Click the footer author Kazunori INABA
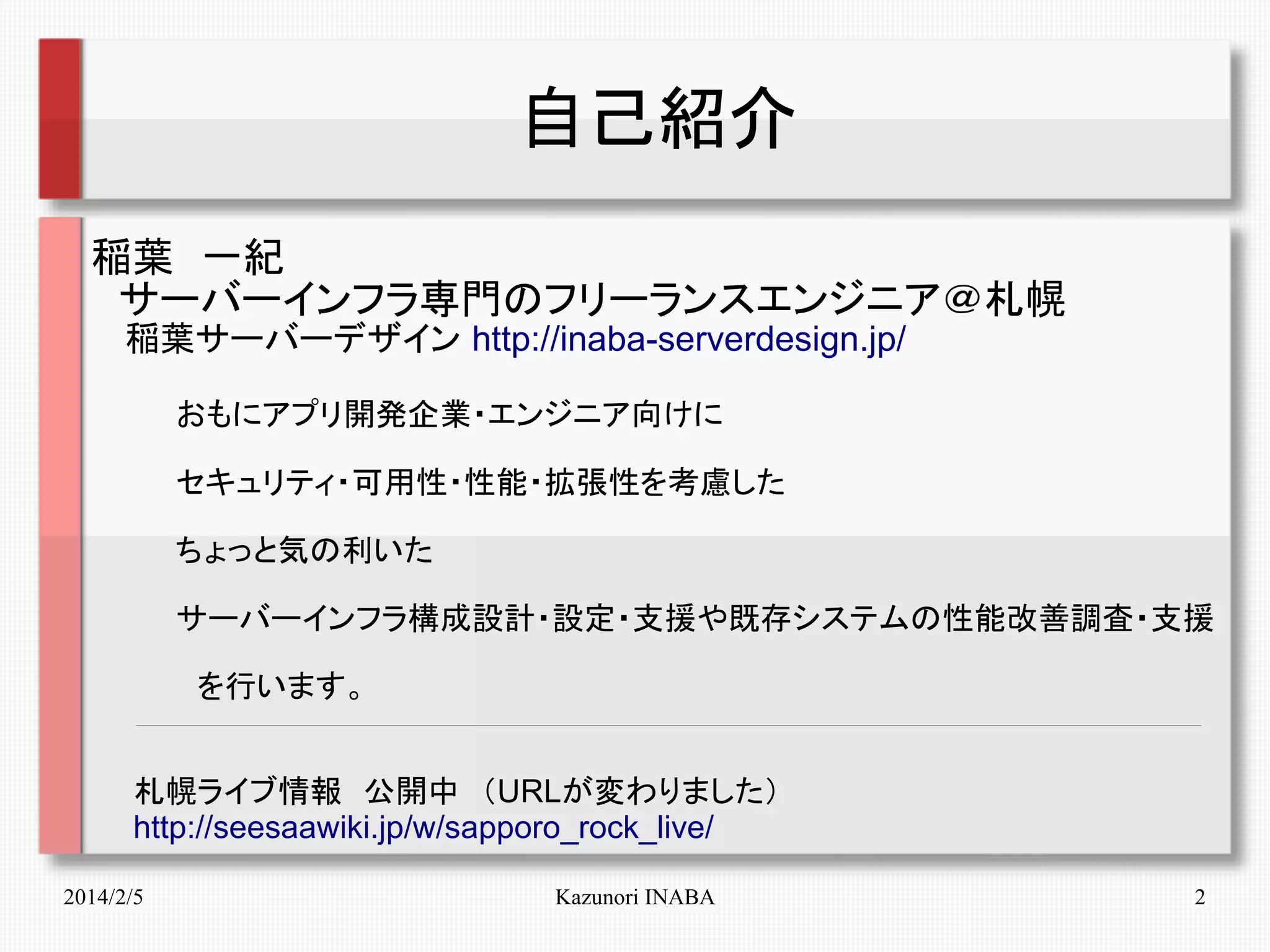The width and height of the screenshot is (1270, 952). pos(634,897)
